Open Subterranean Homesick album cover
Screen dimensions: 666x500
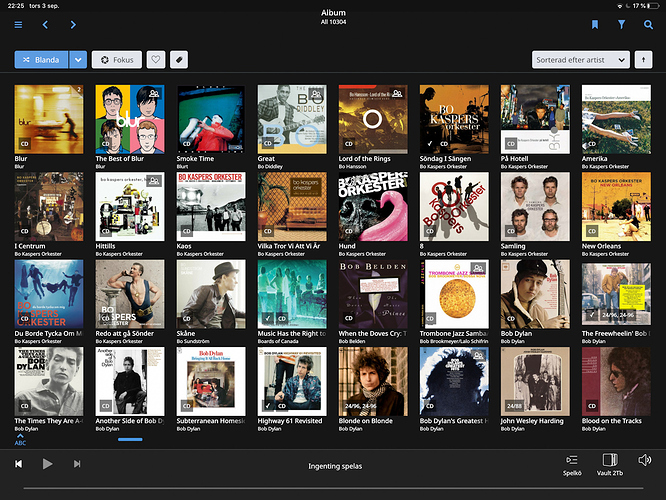click(211, 381)
